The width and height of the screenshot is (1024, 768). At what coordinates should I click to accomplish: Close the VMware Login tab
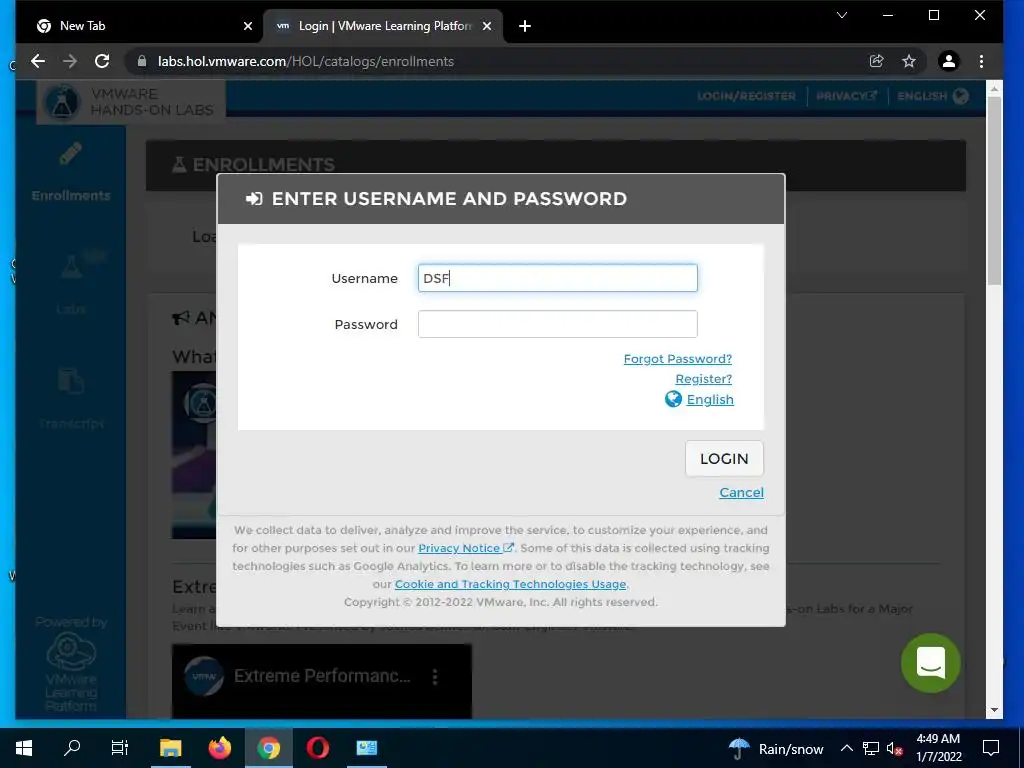[x=487, y=26]
